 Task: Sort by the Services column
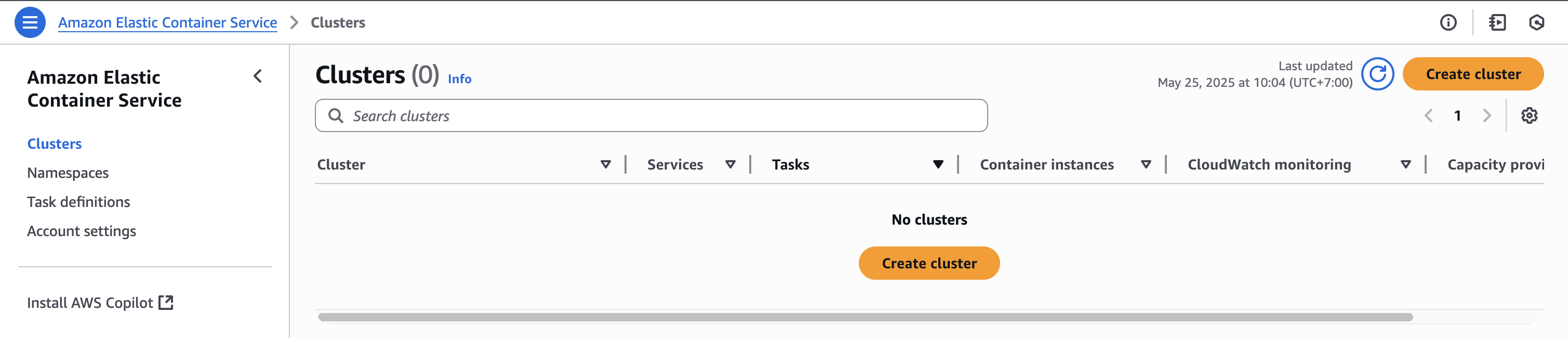pyautogui.click(x=730, y=164)
